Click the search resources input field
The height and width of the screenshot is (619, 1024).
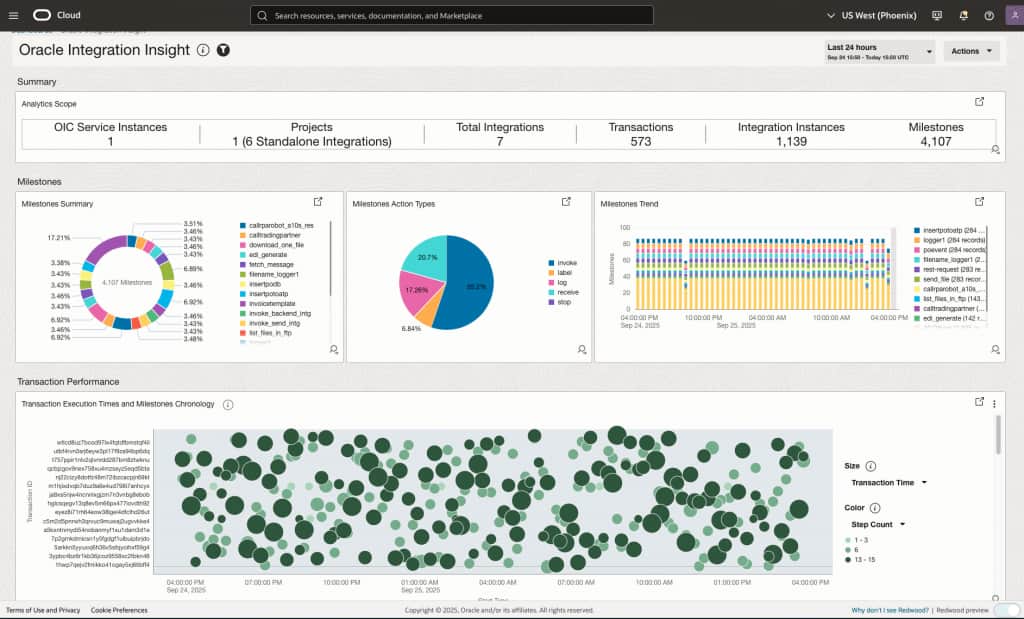452,15
